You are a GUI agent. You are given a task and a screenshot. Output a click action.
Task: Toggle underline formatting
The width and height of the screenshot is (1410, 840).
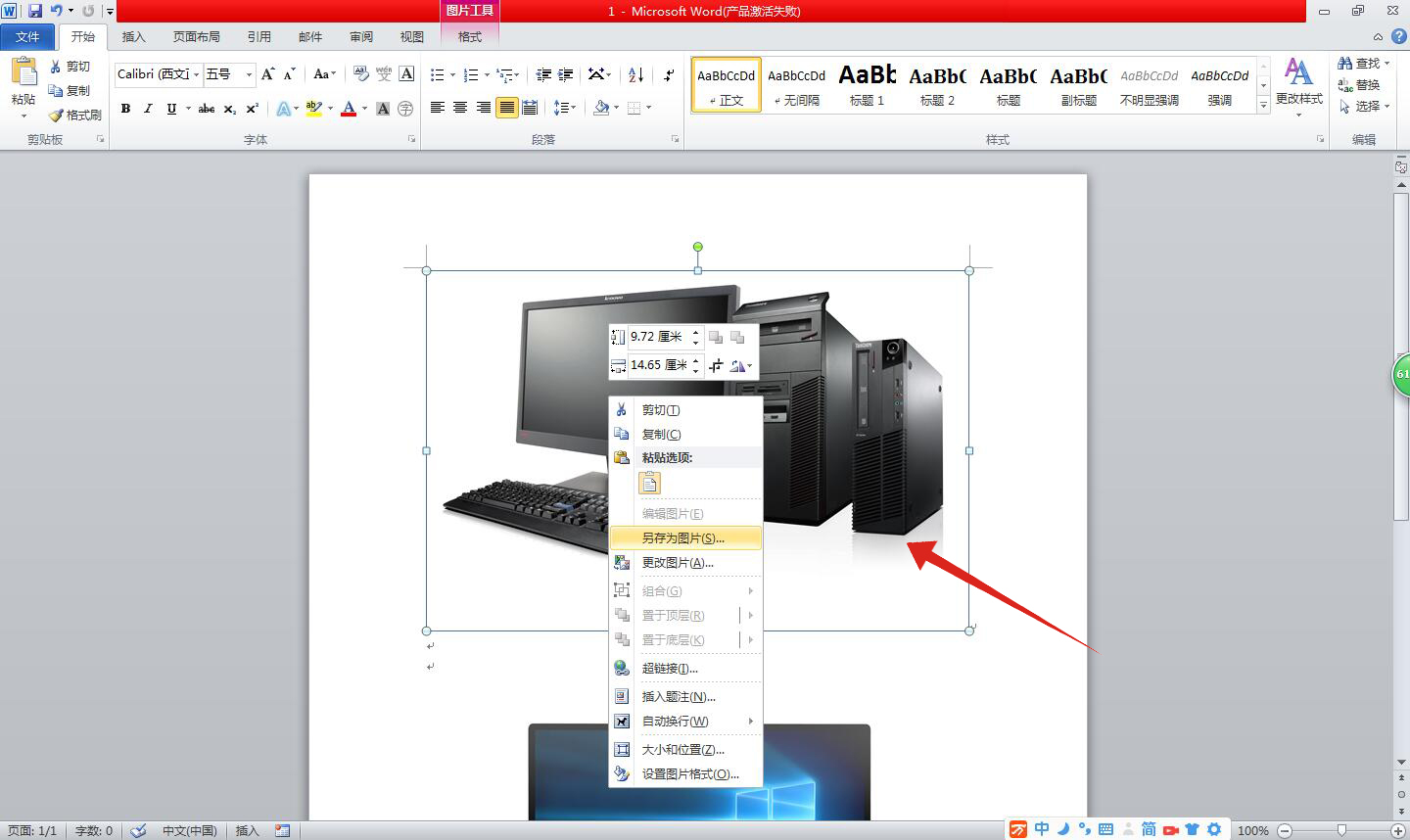[171, 109]
